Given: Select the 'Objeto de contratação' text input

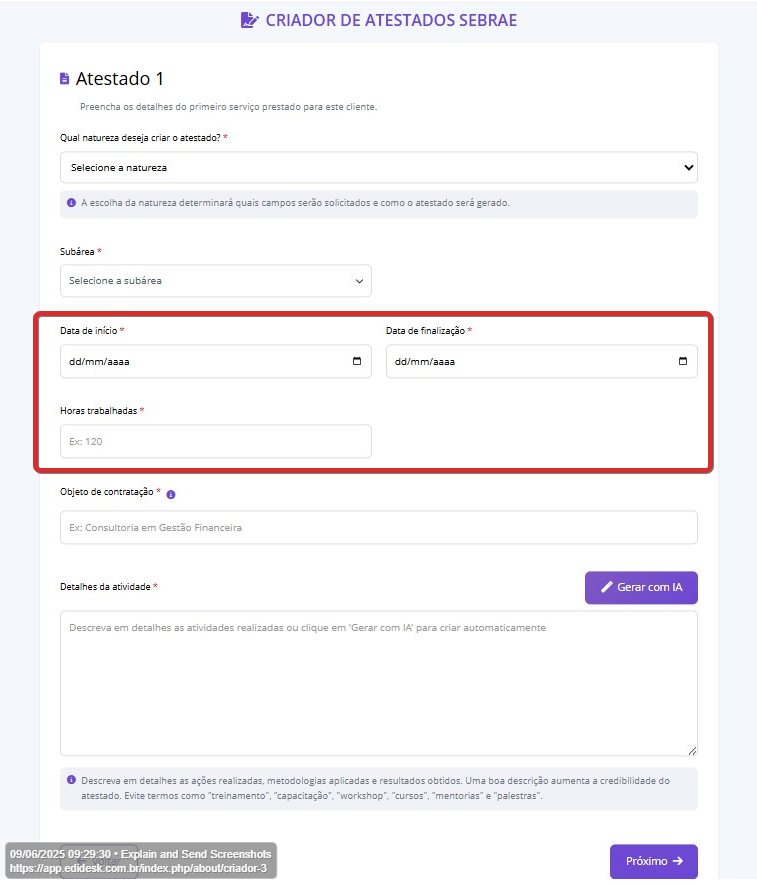Looking at the screenshot, I should click(x=378, y=527).
